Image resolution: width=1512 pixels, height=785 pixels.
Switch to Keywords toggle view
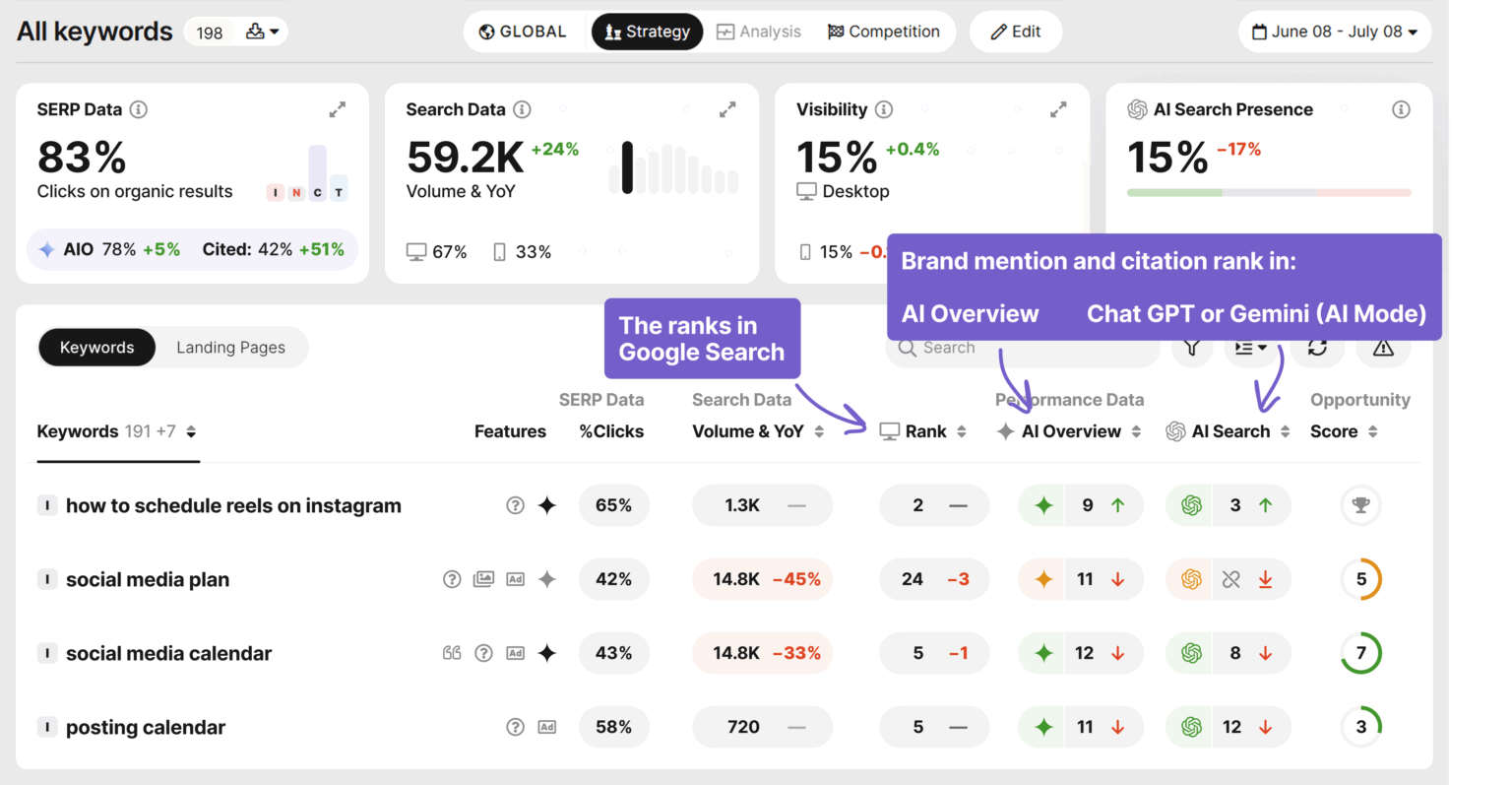pyautogui.click(x=96, y=348)
